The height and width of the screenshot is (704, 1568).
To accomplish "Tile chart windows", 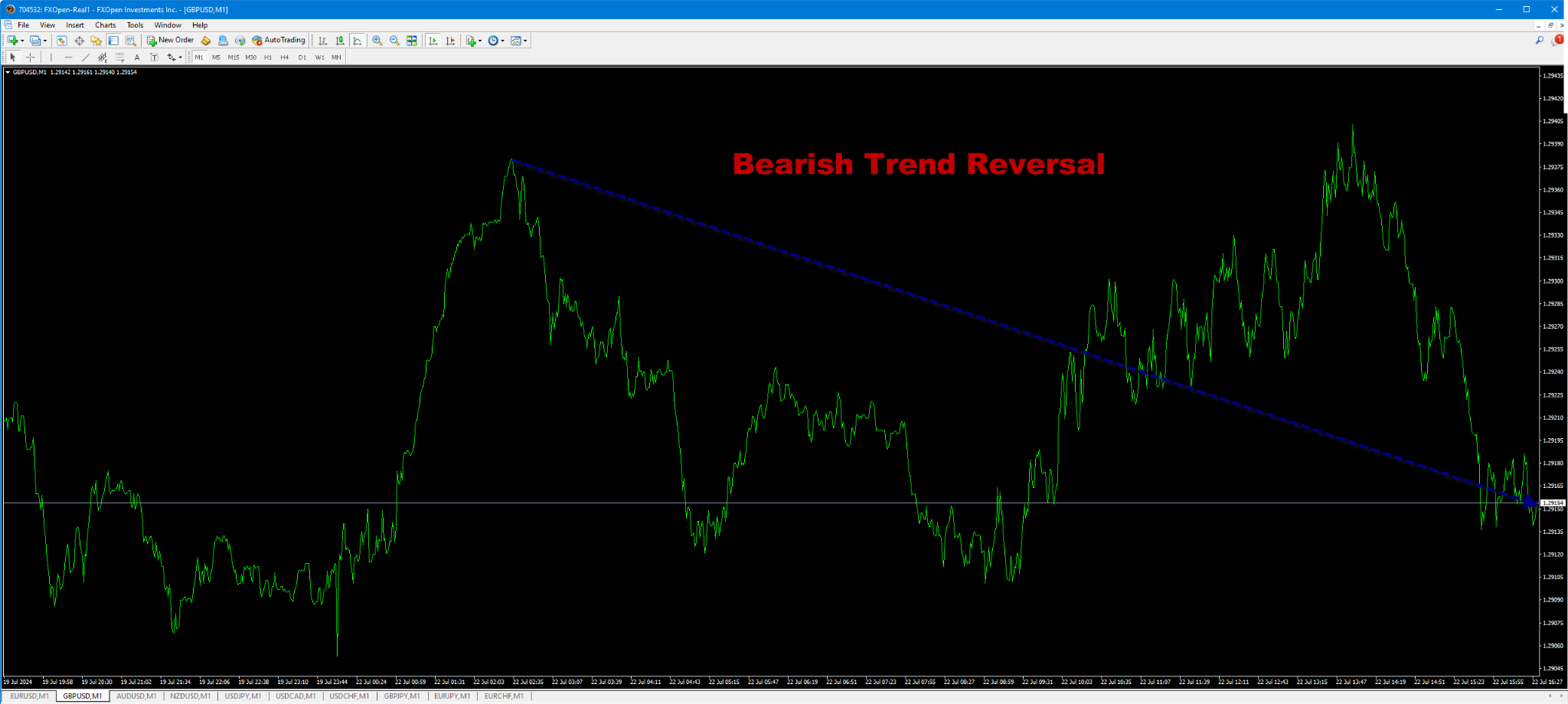I will (412, 41).
